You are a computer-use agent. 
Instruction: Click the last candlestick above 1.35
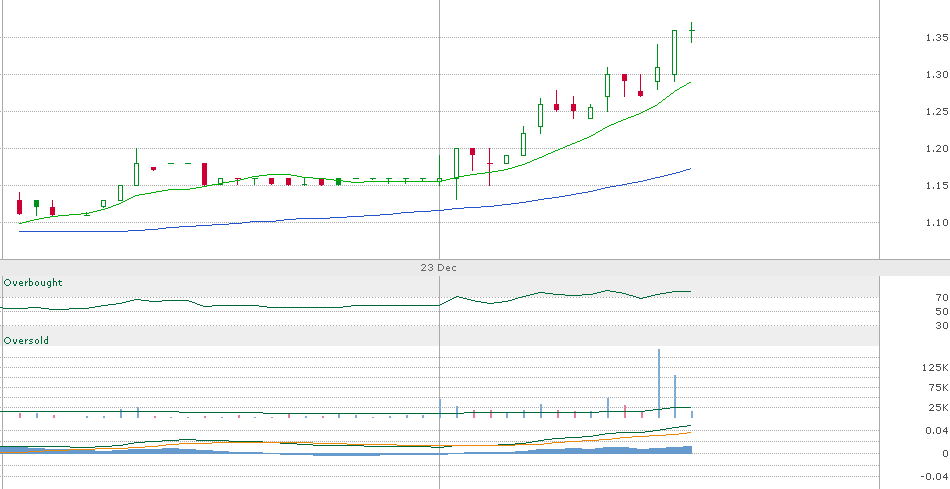tap(692, 32)
